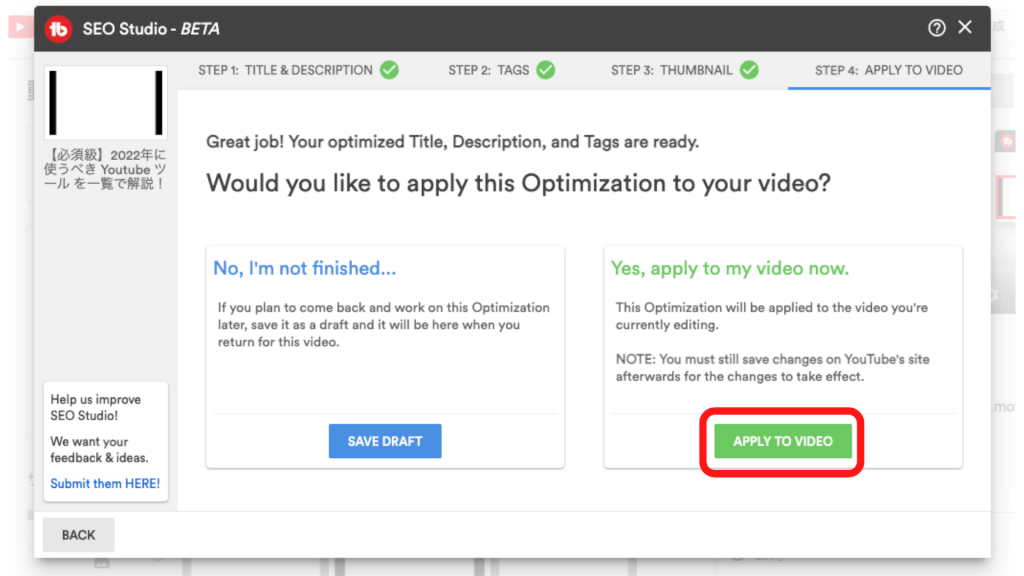Click the "No, I'm not finished..." heading
Image resolution: width=1024 pixels, height=576 pixels.
pyautogui.click(x=304, y=268)
